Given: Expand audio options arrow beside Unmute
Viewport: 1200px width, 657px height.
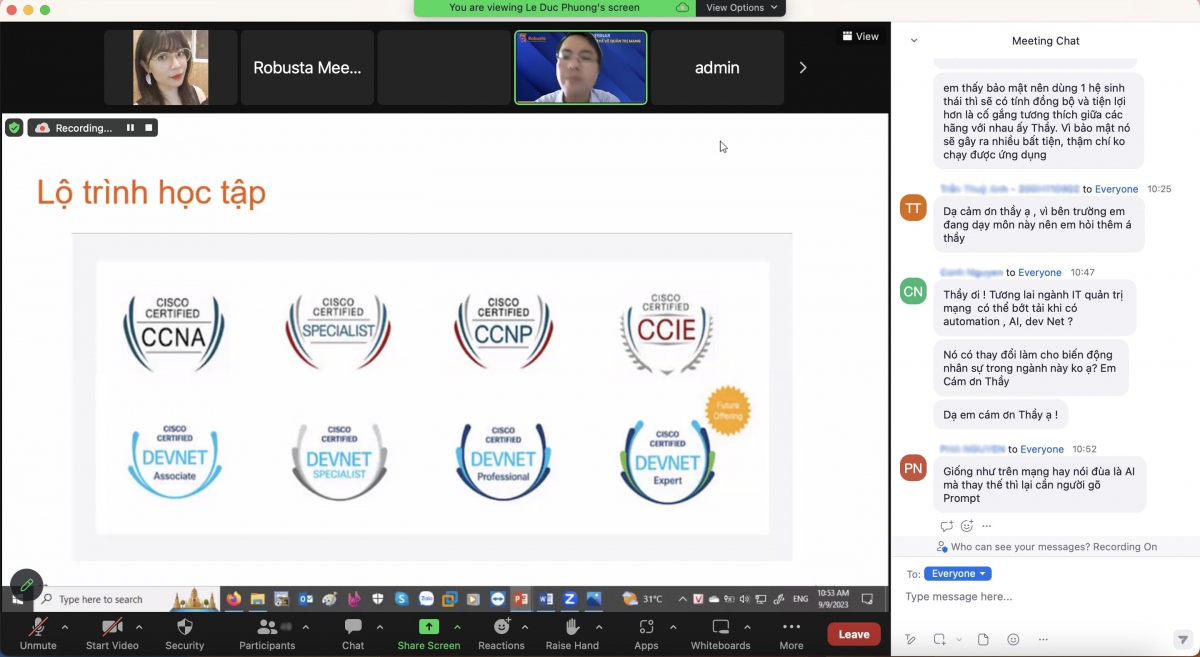Looking at the screenshot, I should (65, 627).
